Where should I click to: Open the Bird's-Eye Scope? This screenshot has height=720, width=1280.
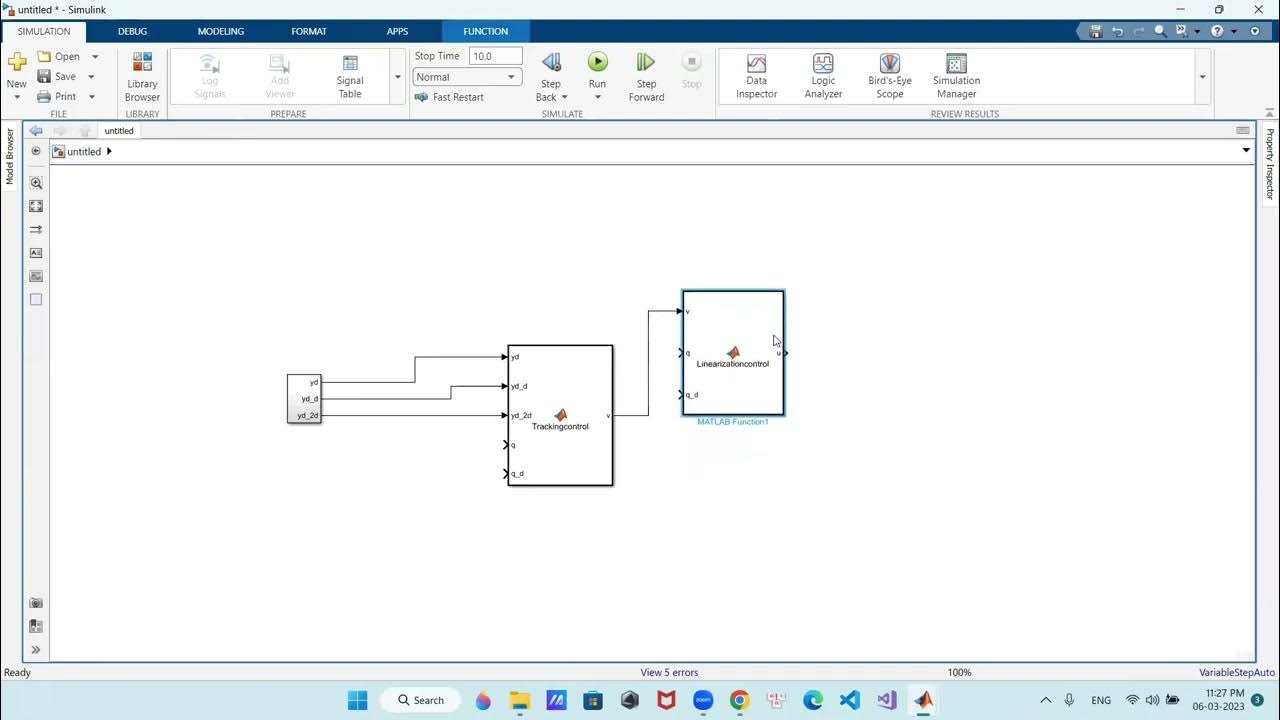[890, 77]
